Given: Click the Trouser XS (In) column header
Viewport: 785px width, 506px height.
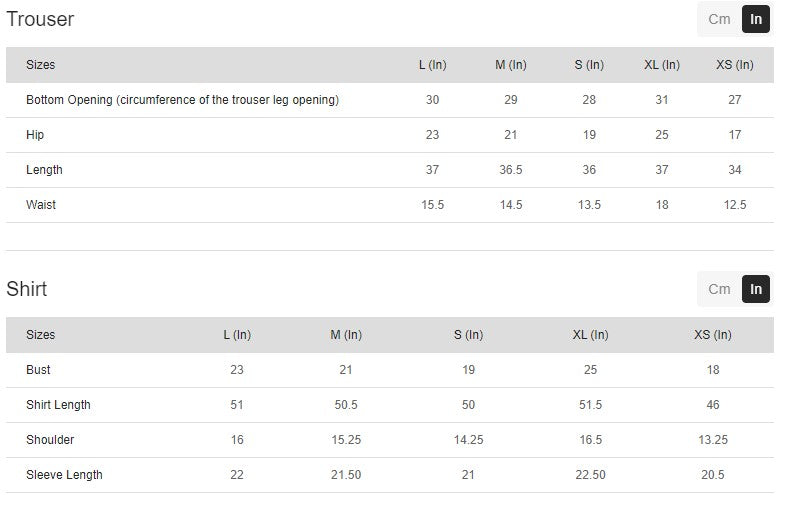Looking at the screenshot, I should [x=735, y=65].
